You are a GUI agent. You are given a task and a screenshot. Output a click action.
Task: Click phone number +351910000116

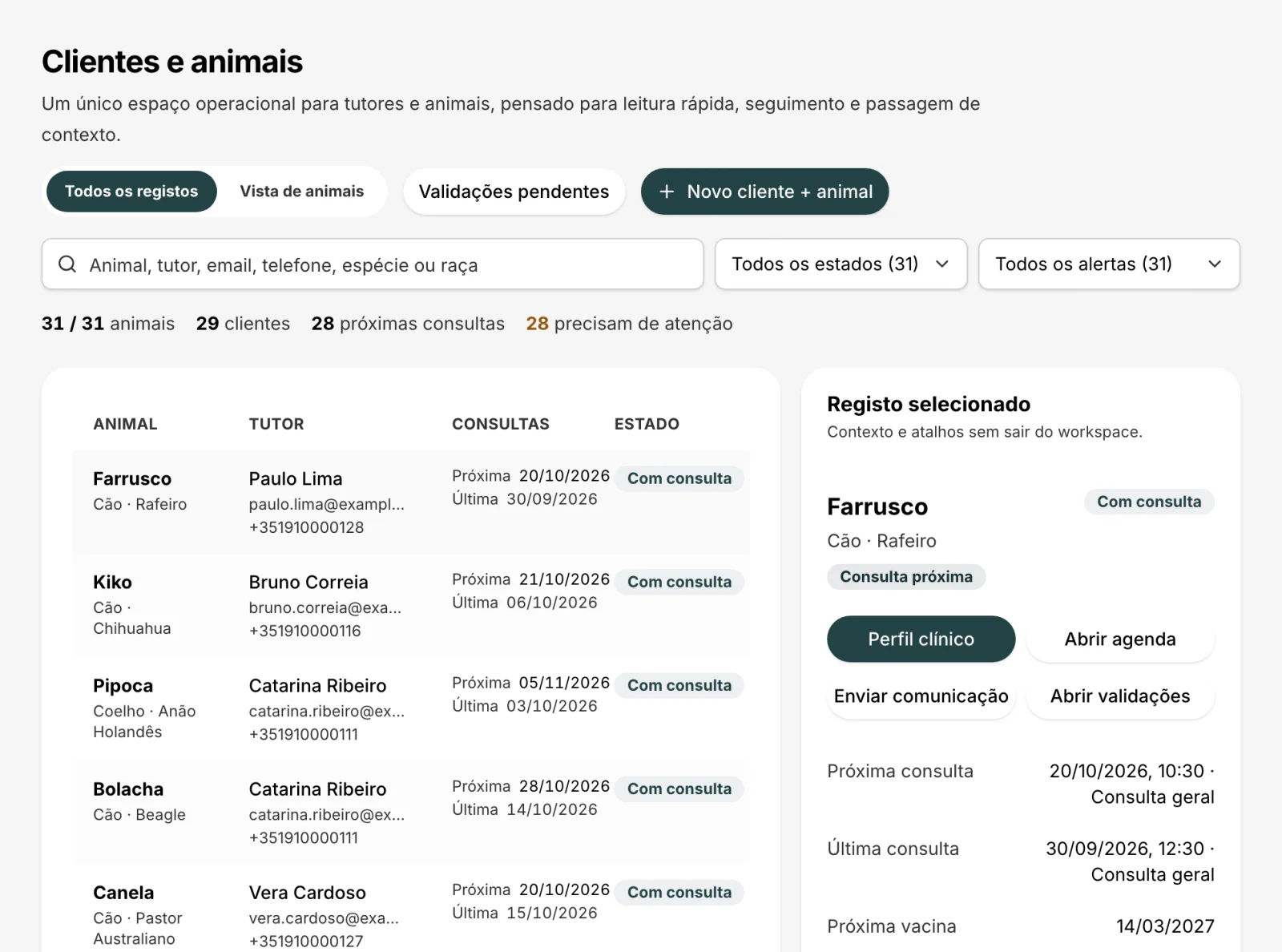(x=304, y=631)
